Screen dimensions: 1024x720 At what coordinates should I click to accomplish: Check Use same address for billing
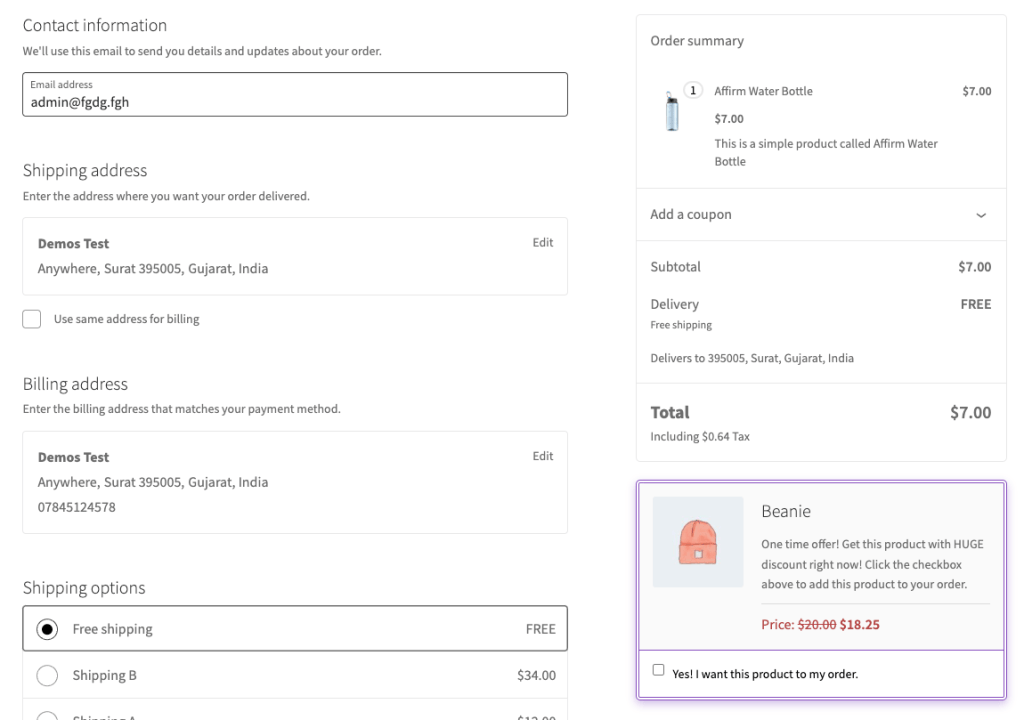(31, 319)
